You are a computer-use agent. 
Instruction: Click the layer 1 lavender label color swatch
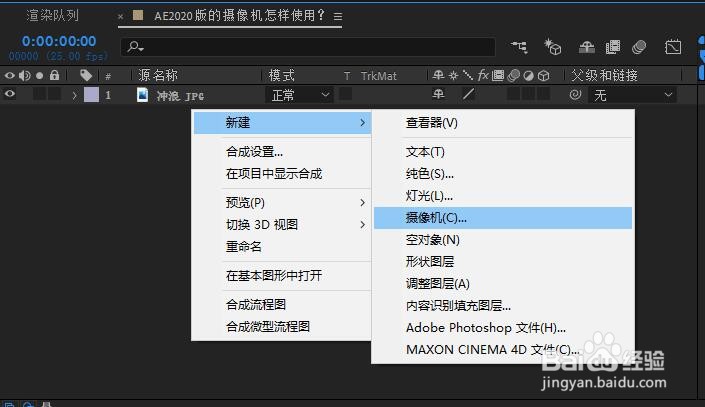tap(92, 95)
